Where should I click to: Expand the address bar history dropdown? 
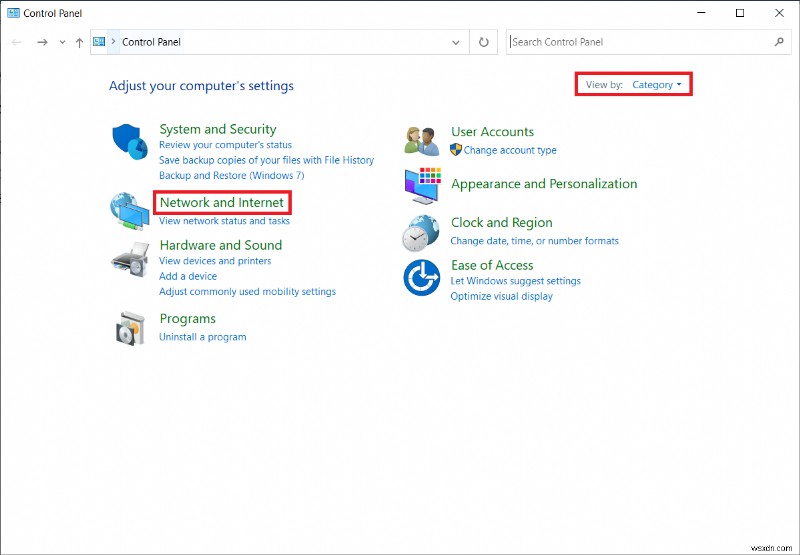(x=457, y=42)
